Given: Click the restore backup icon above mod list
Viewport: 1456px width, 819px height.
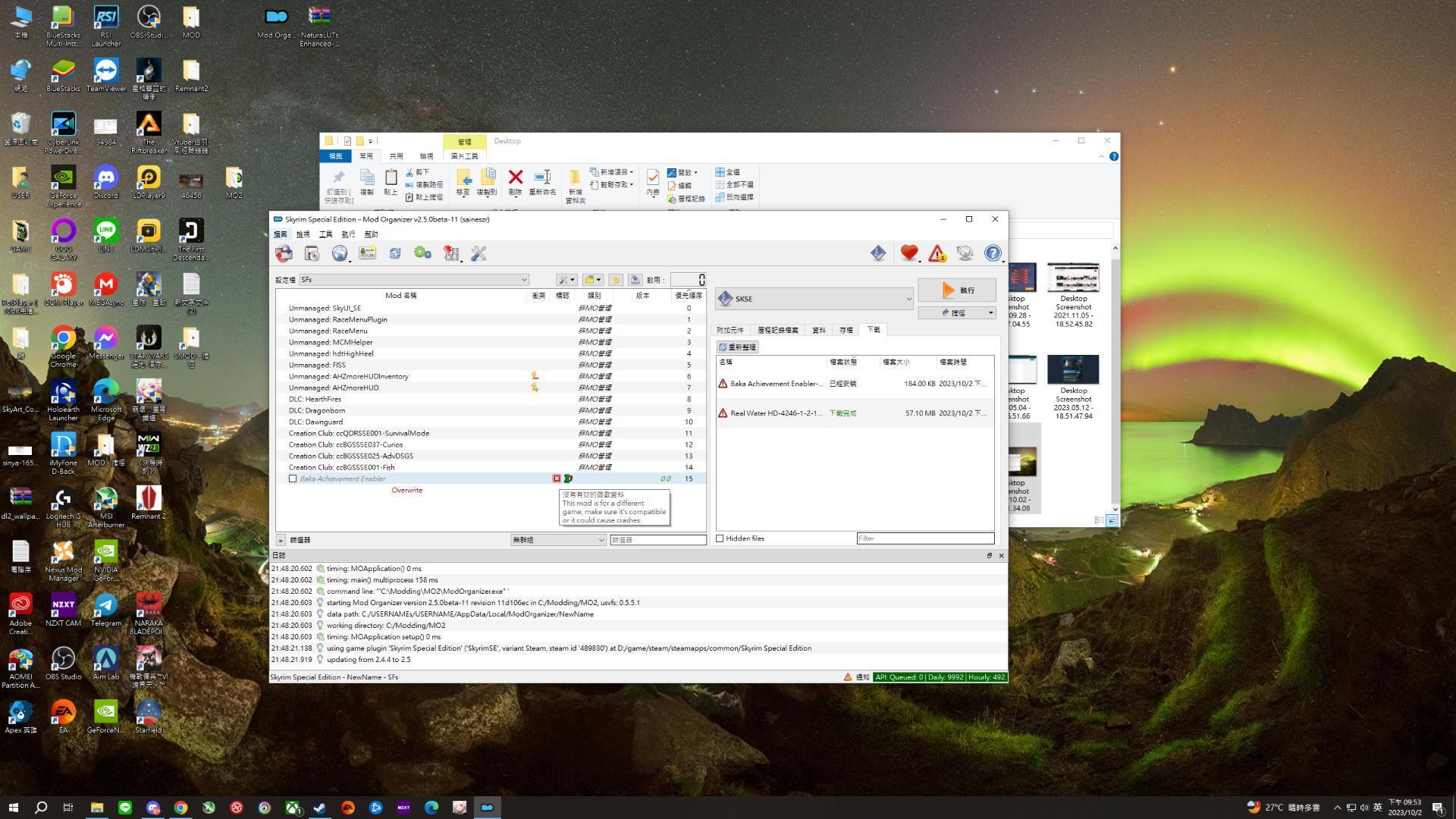Looking at the screenshot, I should pos(616,280).
